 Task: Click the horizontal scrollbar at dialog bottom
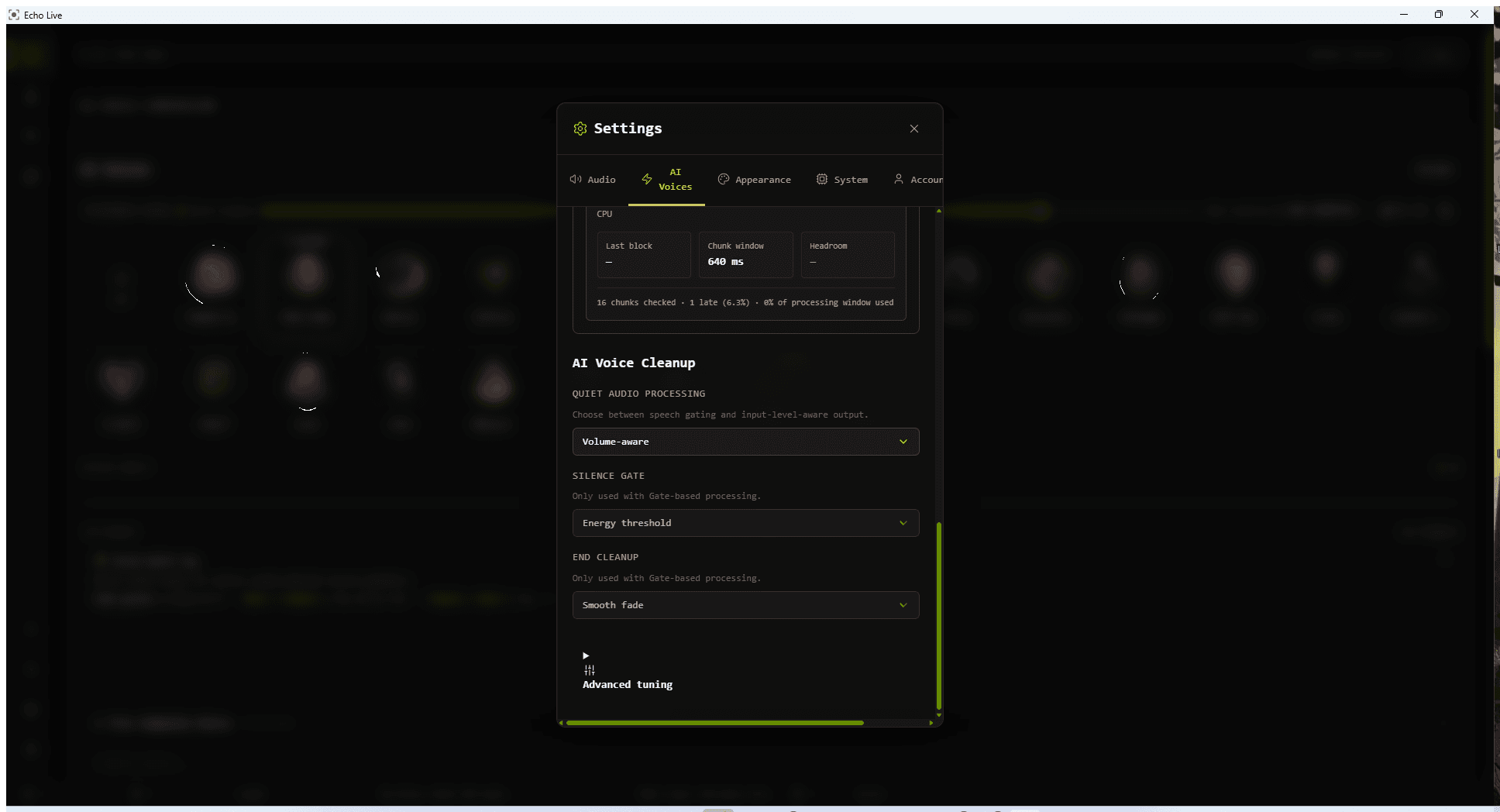click(x=714, y=723)
